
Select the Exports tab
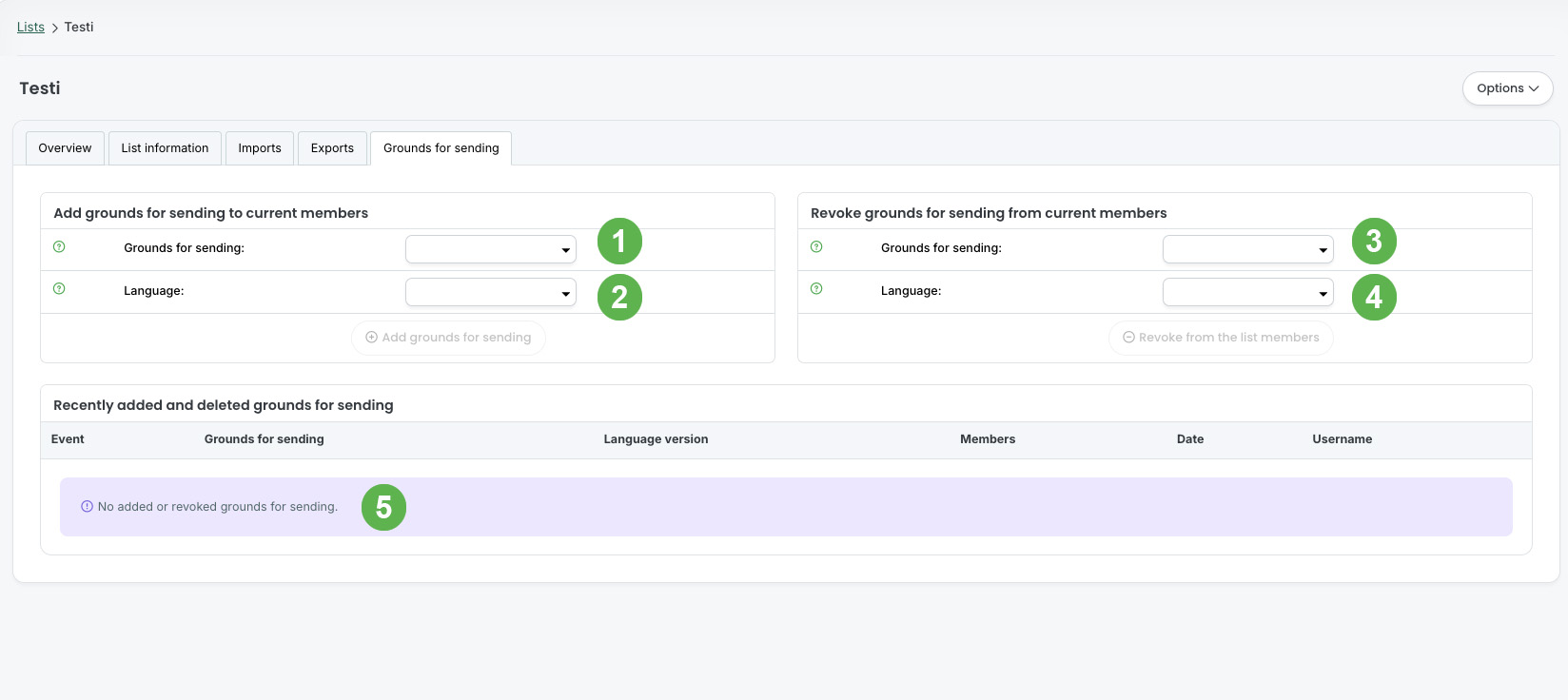click(x=332, y=148)
